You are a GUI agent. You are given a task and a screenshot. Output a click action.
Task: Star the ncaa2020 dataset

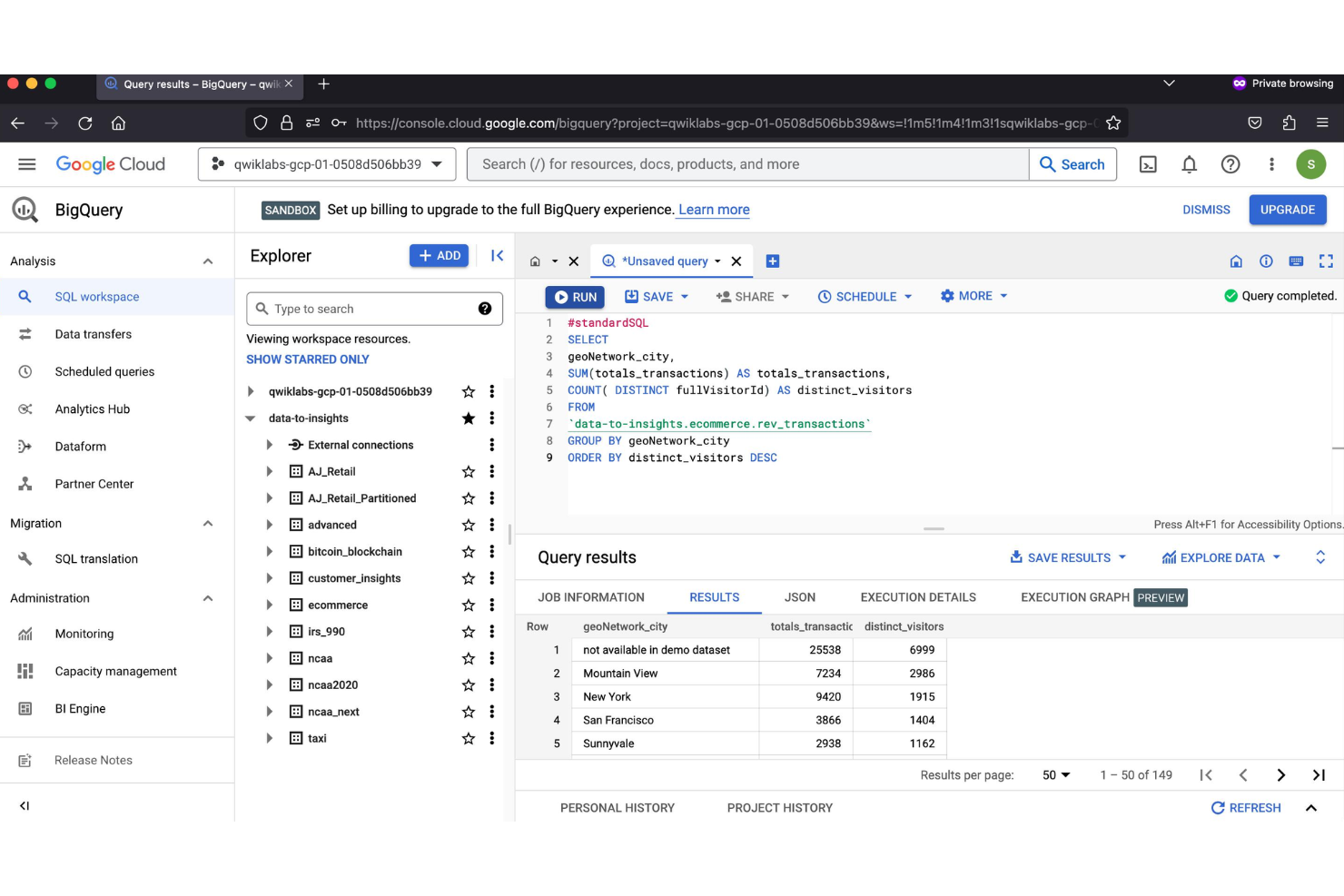click(x=469, y=685)
